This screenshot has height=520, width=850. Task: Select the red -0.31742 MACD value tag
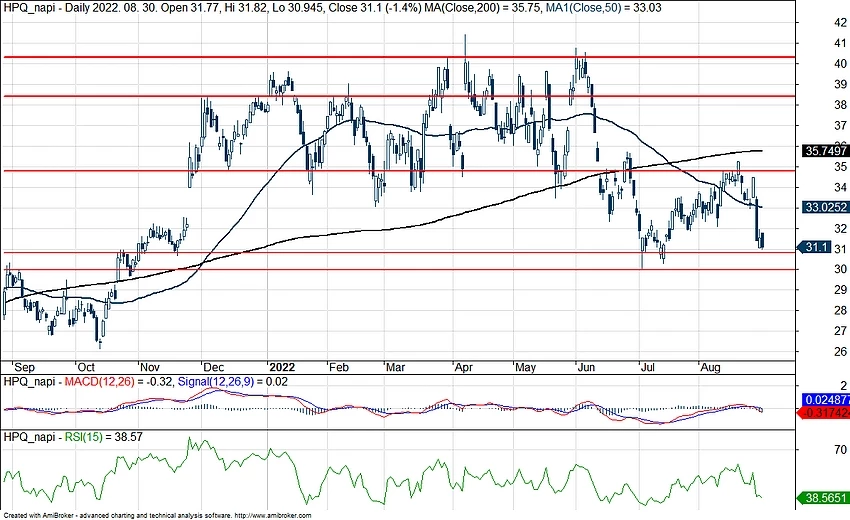pyautogui.click(x=825, y=413)
